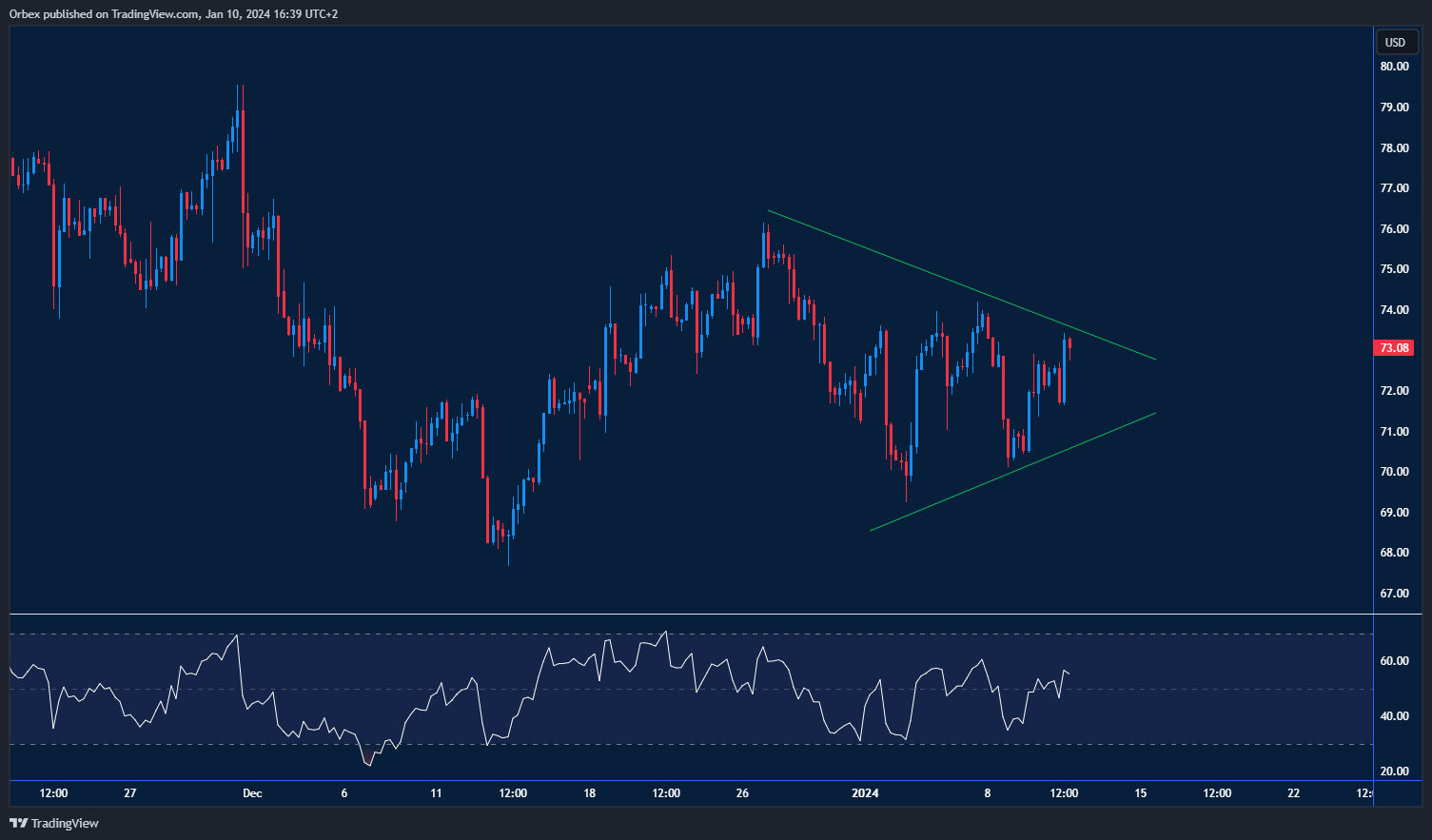Image resolution: width=1432 pixels, height=840 pixels.
Task: Click the 15 date label on time axis
Action: [1140, 793]
